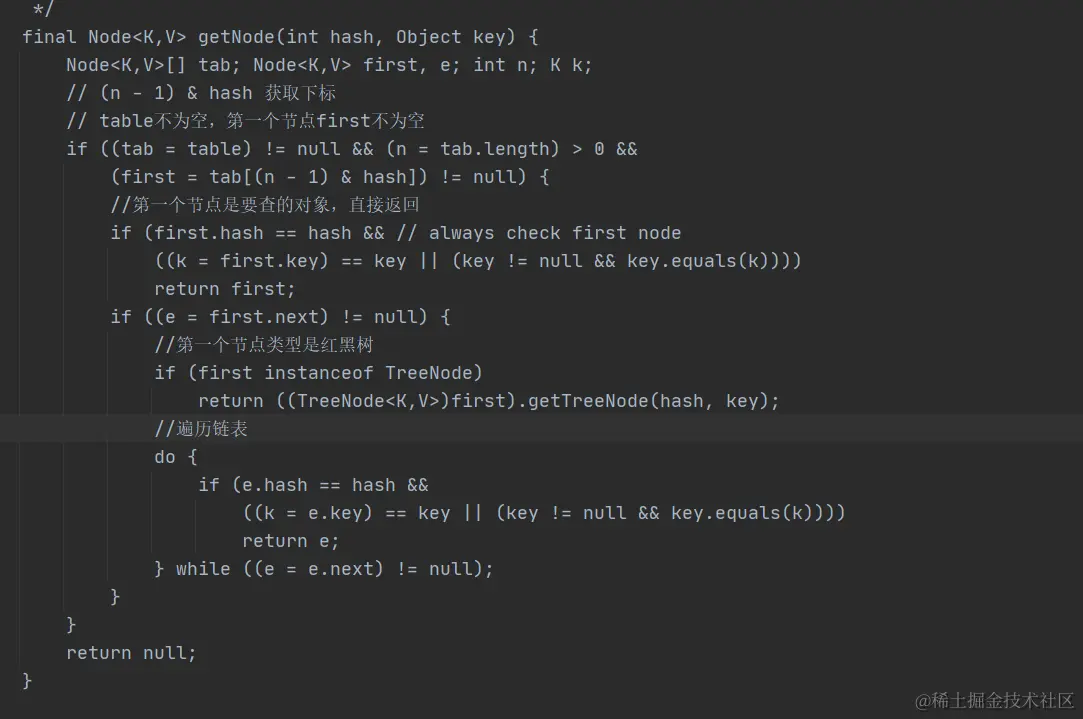Click the getNode method name
Viewport: 1083px width, 719px height.
(x=235, y=37)
